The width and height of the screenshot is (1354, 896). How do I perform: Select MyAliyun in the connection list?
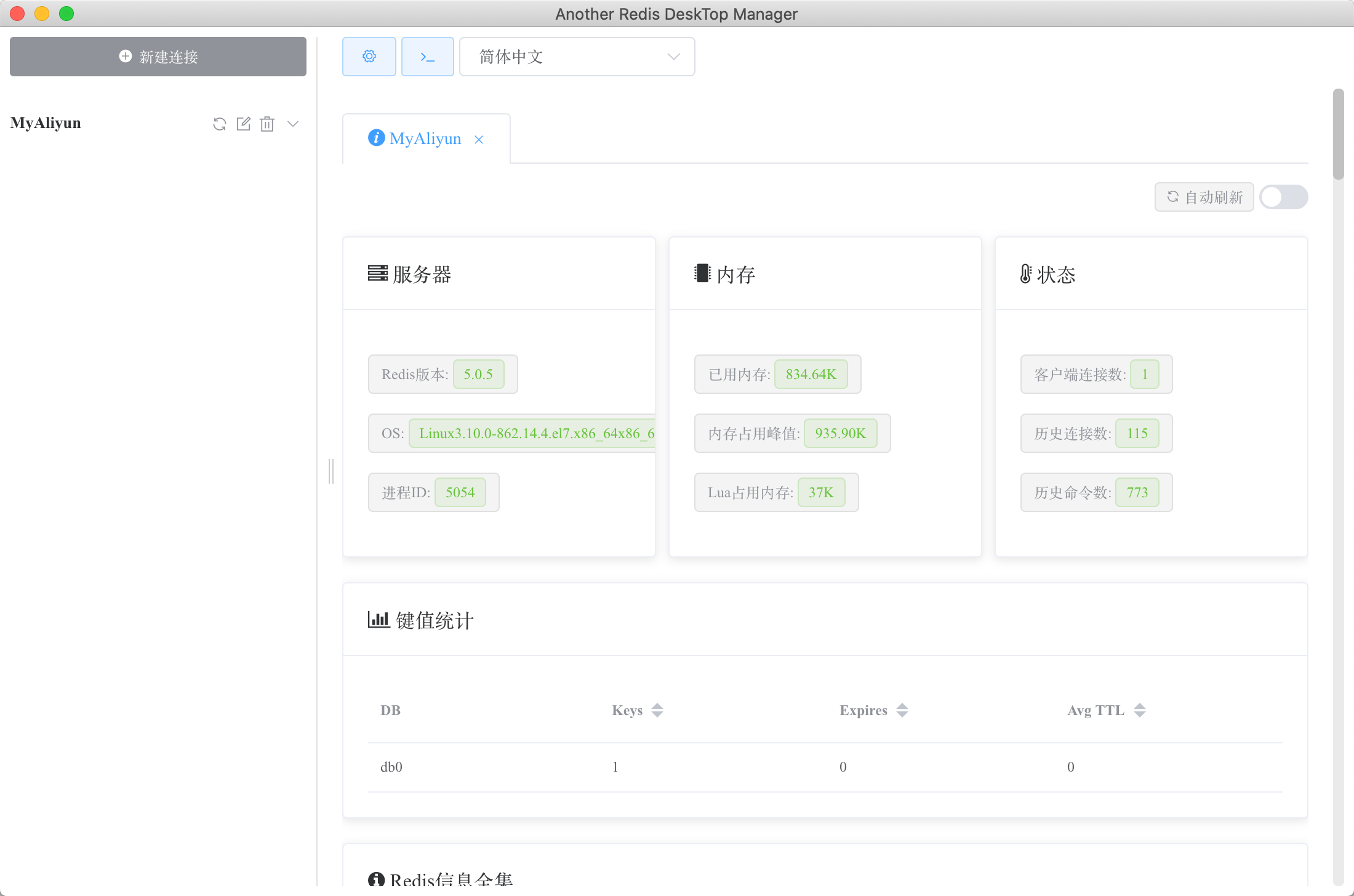[x=46, y=123]
